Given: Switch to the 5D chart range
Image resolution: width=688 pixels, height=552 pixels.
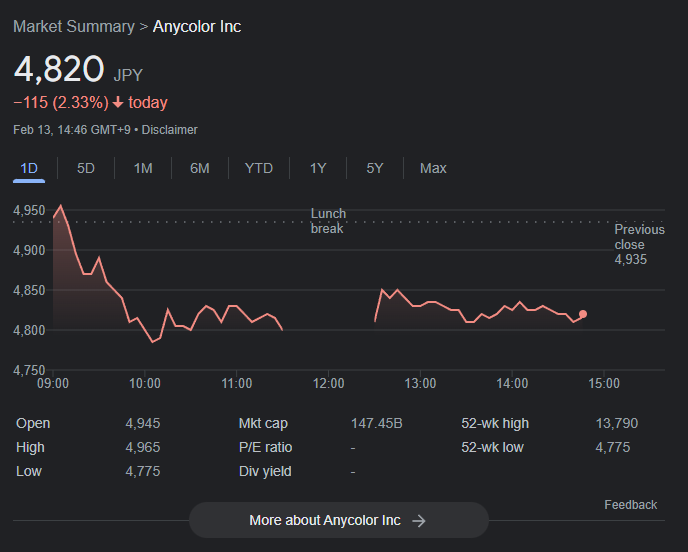Looking at the screenshot, I should 86,168.
